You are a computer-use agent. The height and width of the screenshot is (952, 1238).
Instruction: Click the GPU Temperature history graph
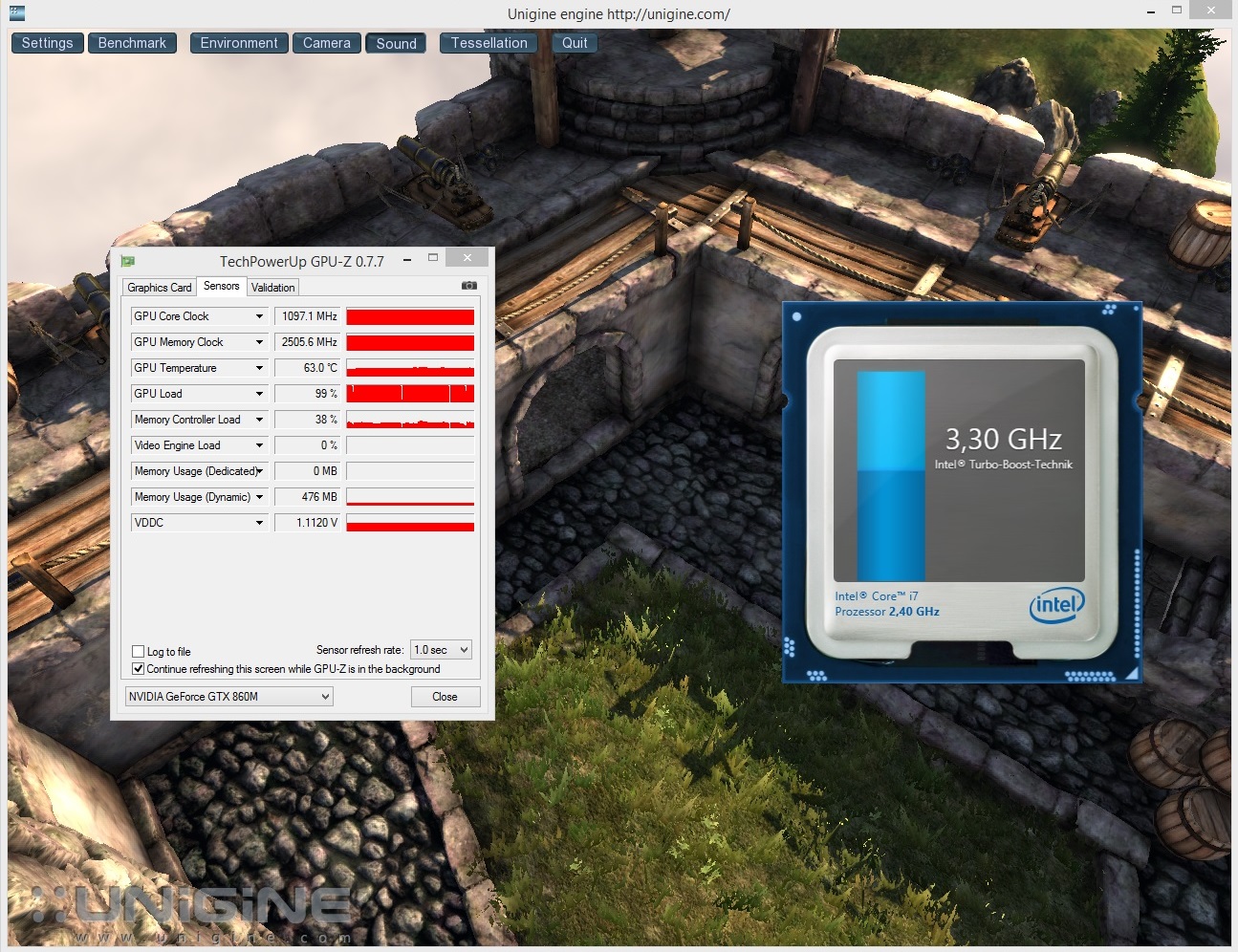pos(410,368)
